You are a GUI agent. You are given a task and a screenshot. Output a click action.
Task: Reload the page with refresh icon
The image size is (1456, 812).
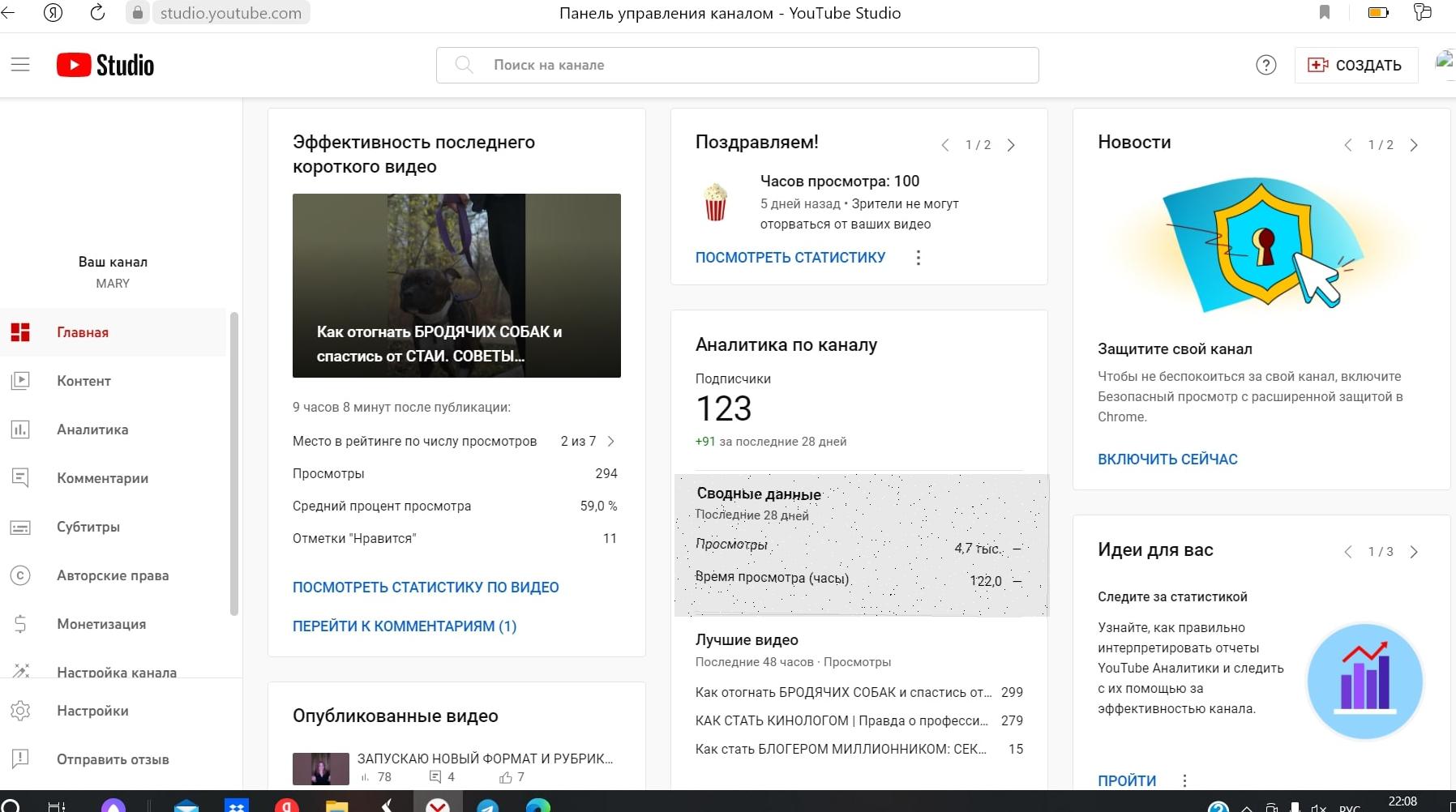97,13
